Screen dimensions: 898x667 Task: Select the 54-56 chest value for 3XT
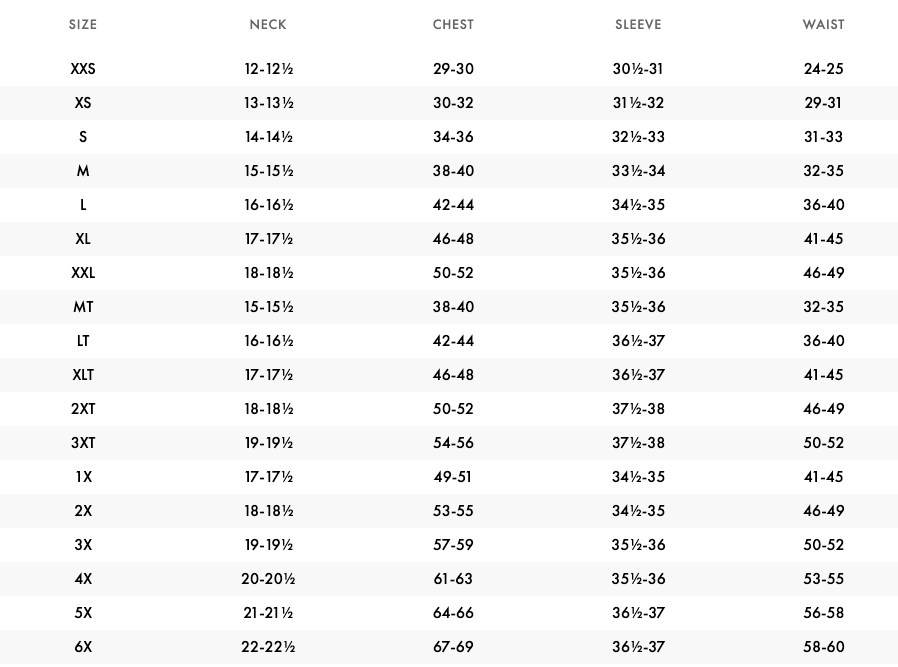453,443
